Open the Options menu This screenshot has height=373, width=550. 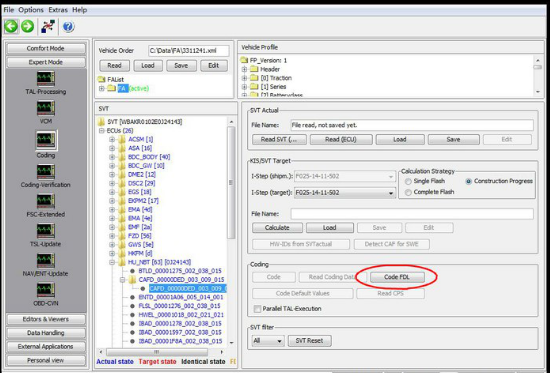31,10
